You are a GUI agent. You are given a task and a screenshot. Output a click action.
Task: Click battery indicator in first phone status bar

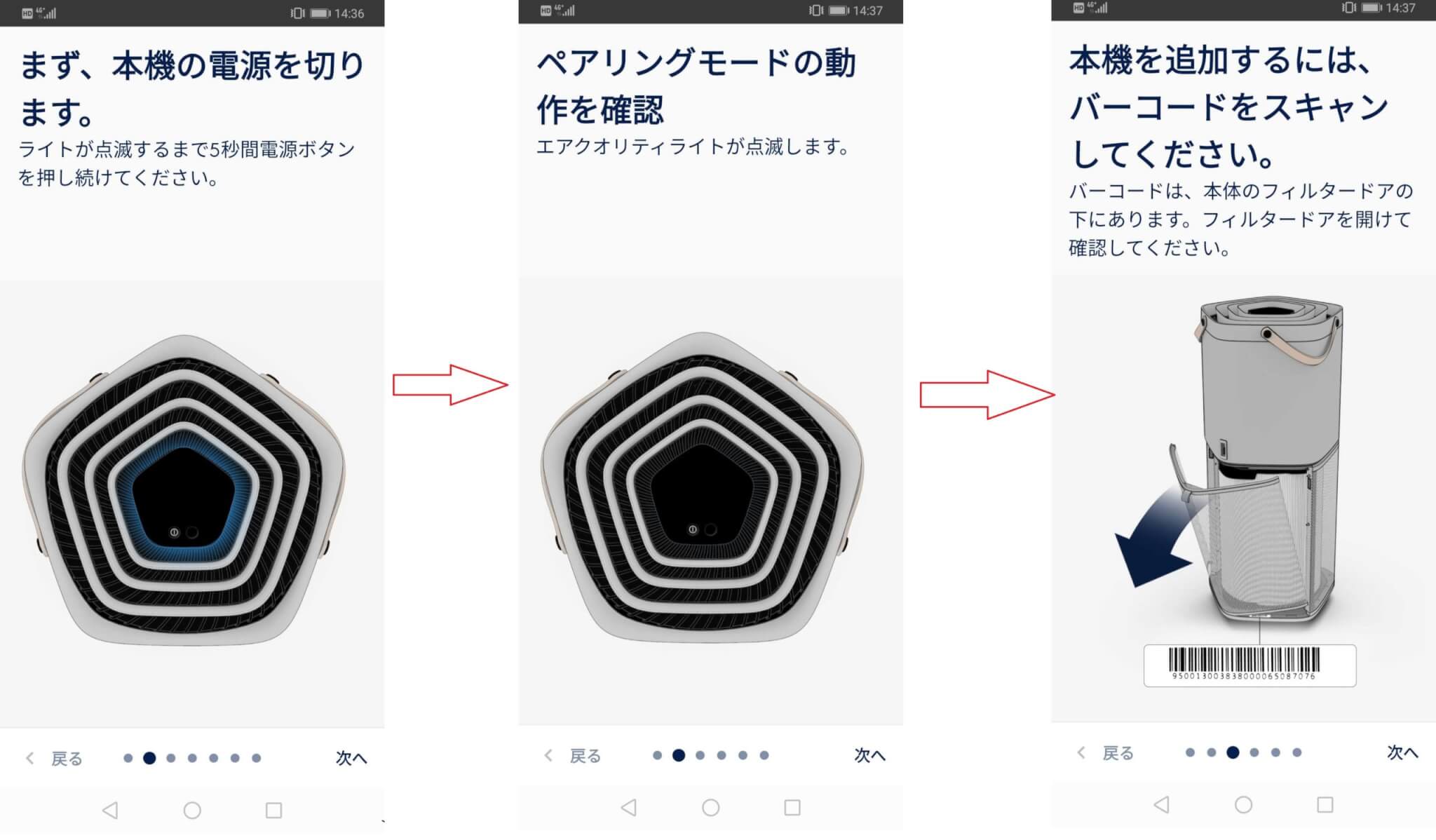[320, 13]
